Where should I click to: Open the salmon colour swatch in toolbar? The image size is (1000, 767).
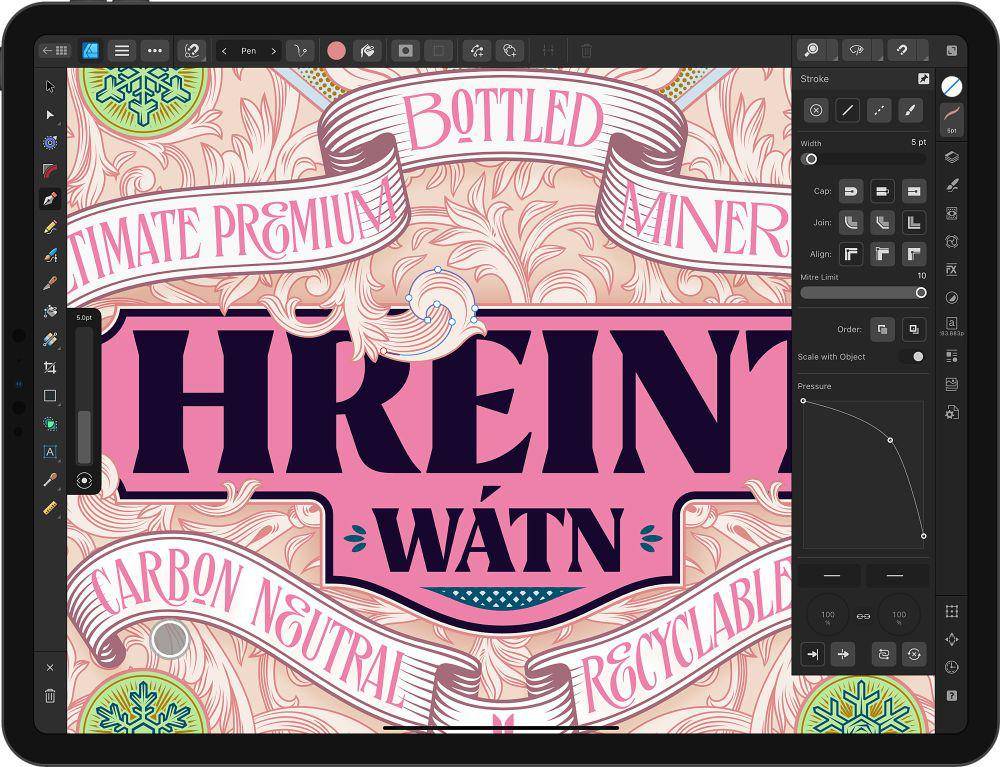click(336, 51)
